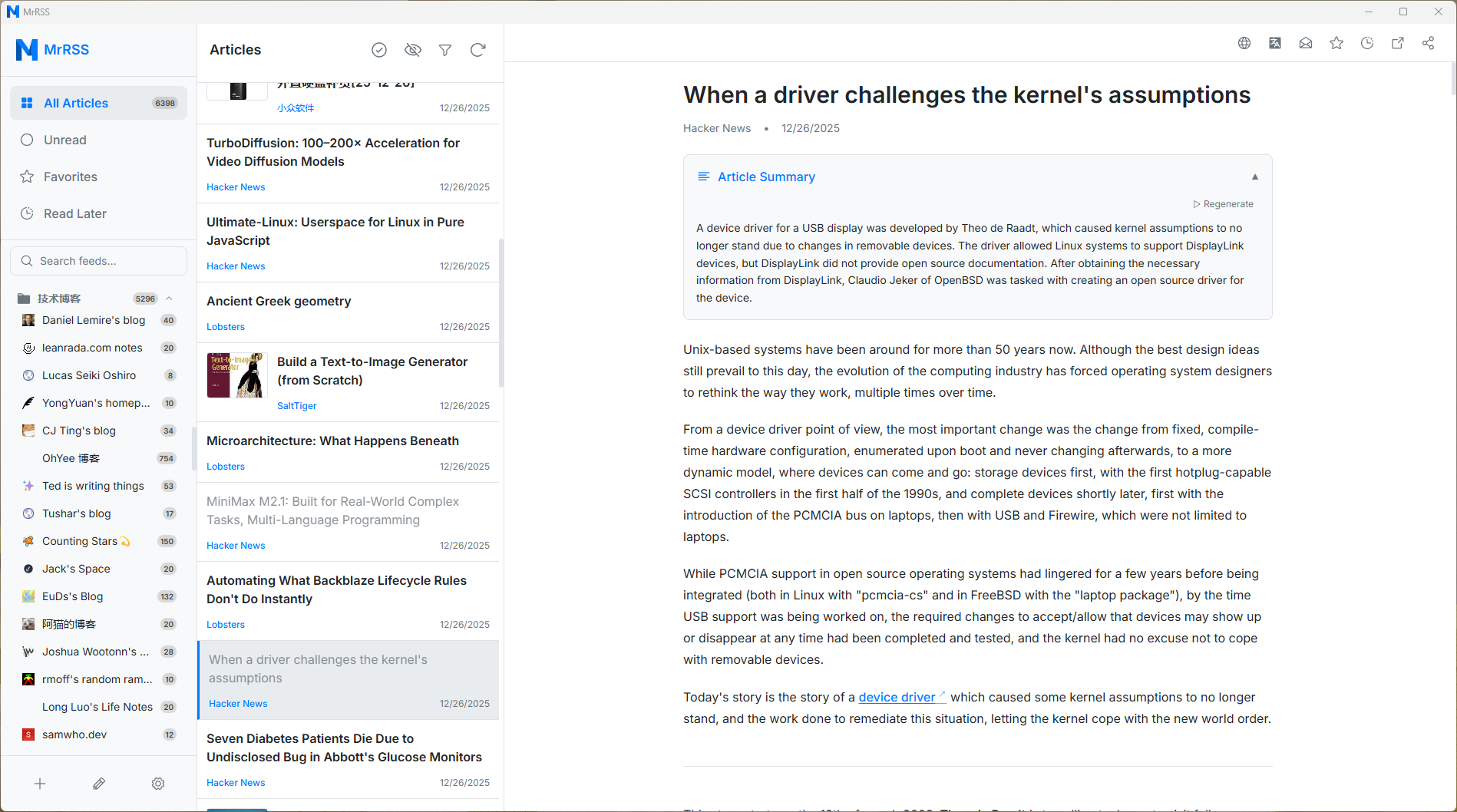Toggle hide read articles eye icon
Screen dimensions: 1457x812
pyautogui.click(x=413, y=50)
